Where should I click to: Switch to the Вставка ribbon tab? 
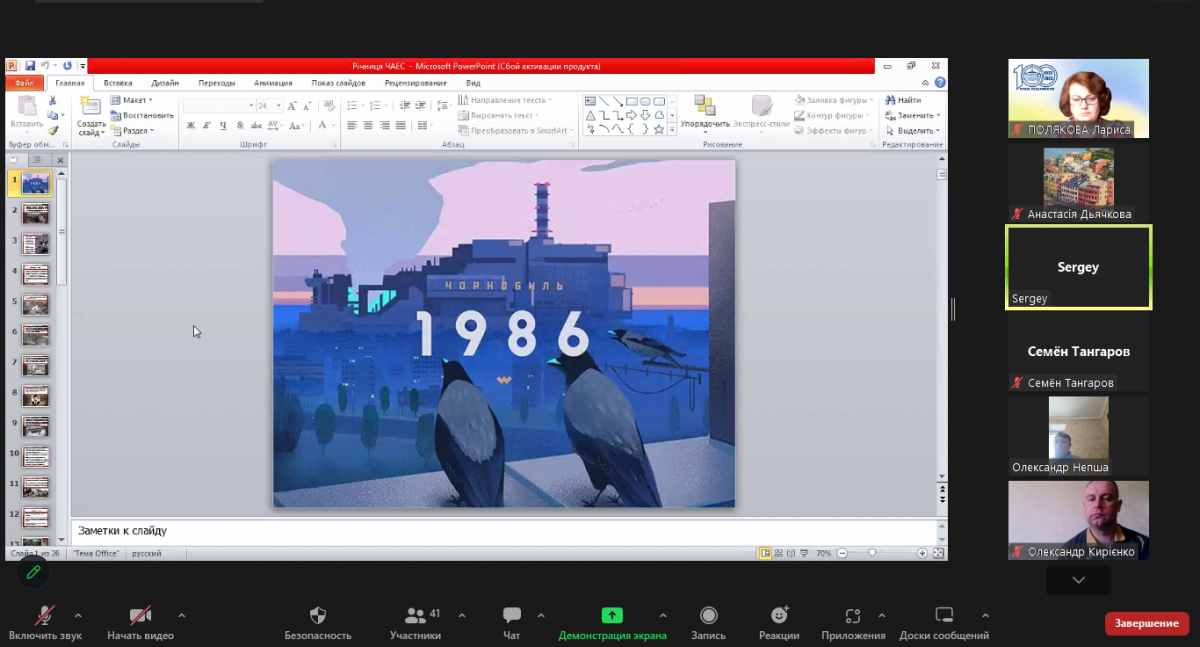pyautogui.click(x=118, y=83)
